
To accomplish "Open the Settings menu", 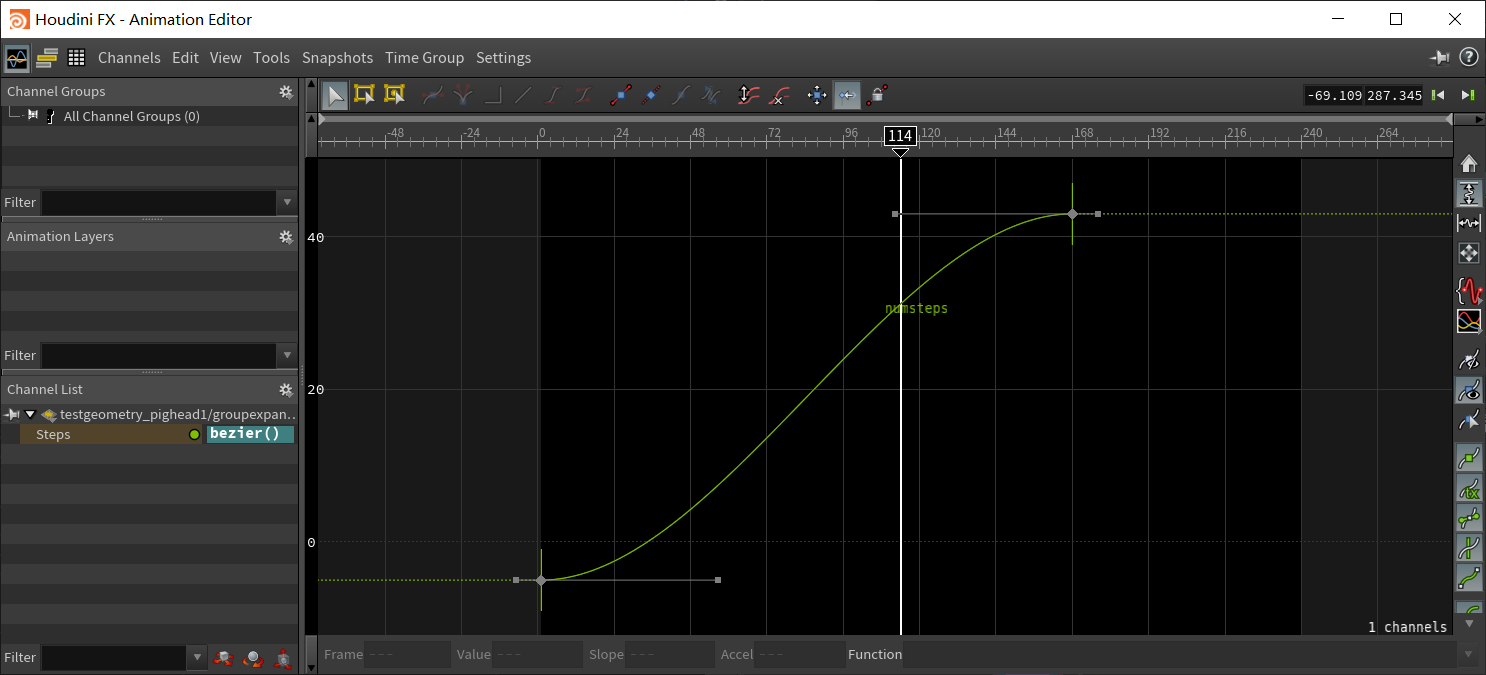I will [x=503, y=58].
